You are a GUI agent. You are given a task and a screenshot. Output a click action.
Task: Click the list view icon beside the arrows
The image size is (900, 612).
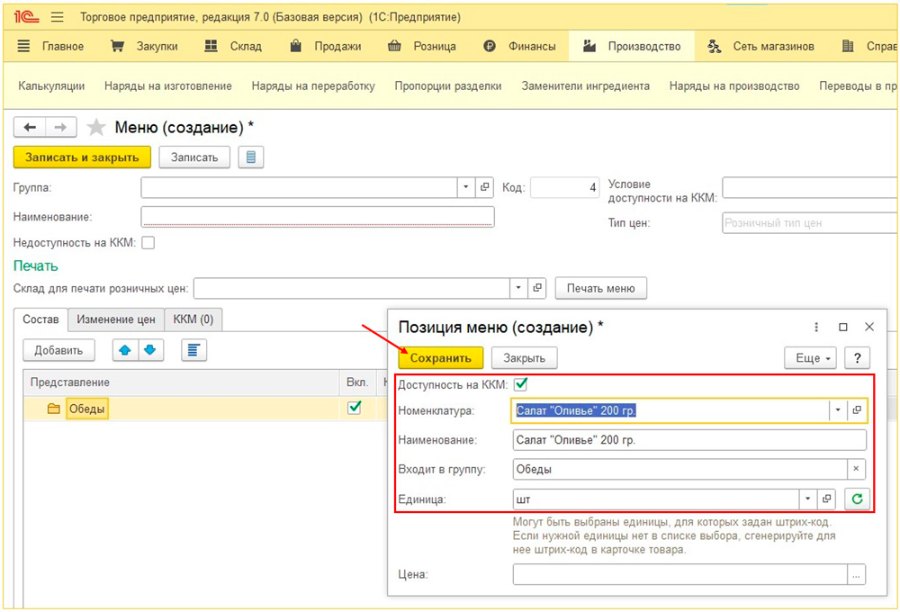pos(193,350)
